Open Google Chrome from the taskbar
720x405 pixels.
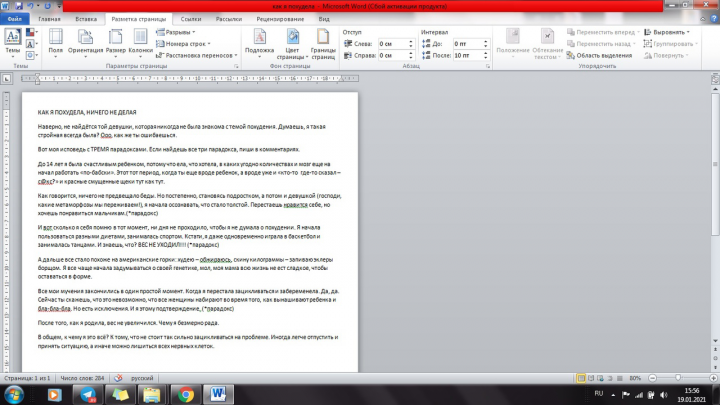pyautogui.click(x=186, y=394)
